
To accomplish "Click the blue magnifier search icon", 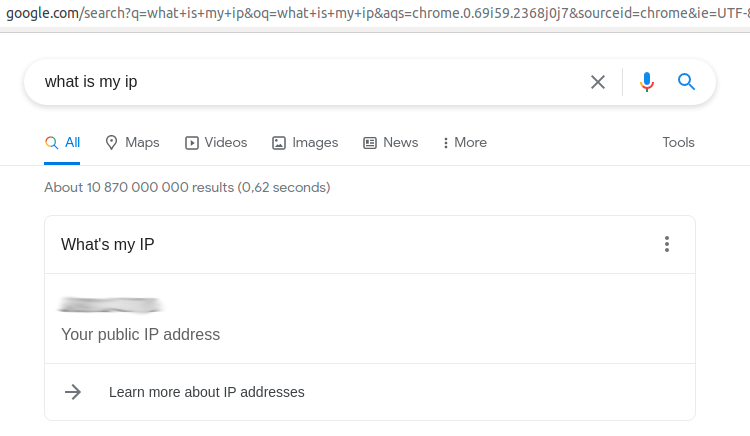I will pyautogui.click(x=686, y=82).
